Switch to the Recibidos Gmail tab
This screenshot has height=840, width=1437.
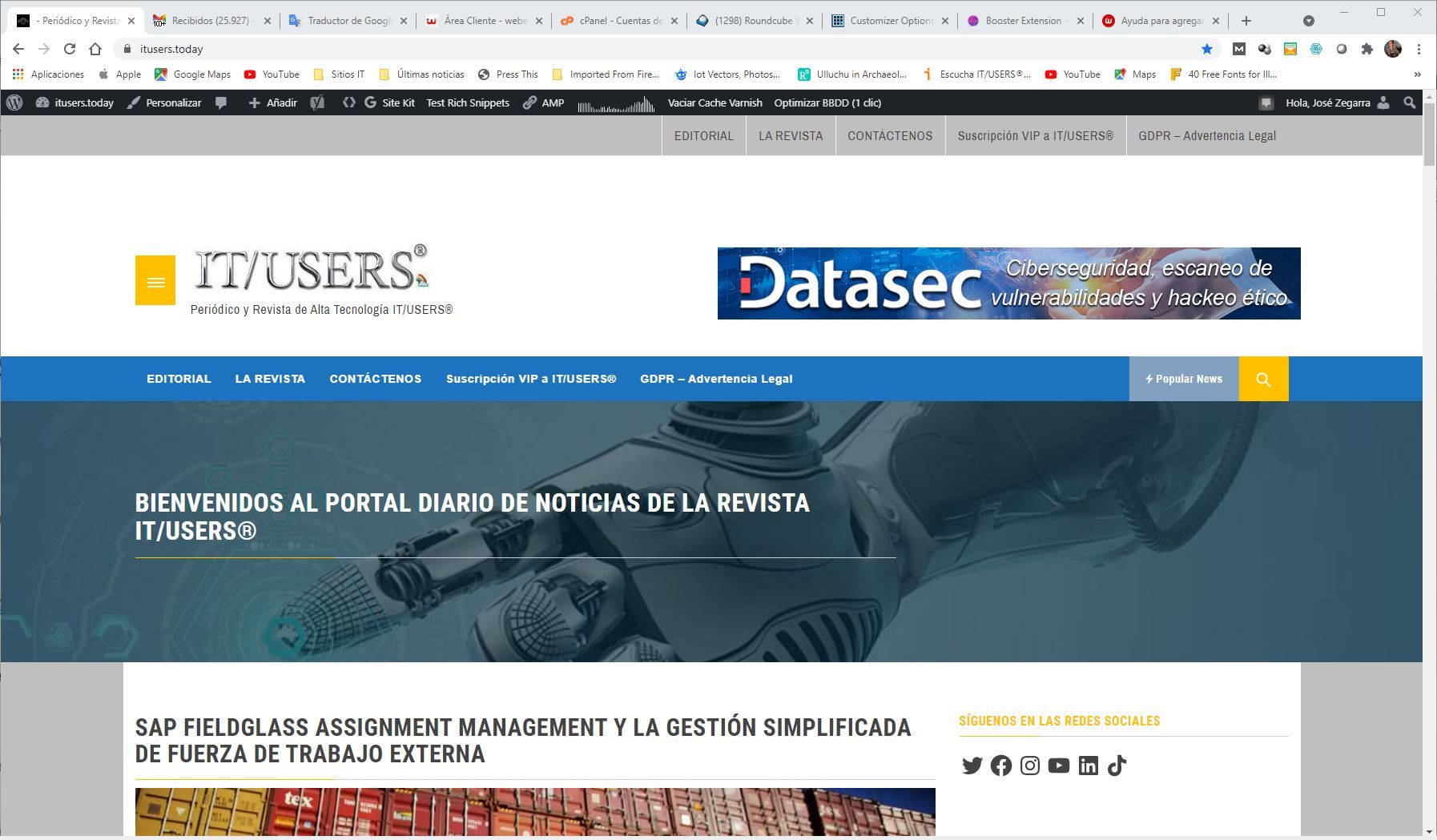click(x=211, y=21)
